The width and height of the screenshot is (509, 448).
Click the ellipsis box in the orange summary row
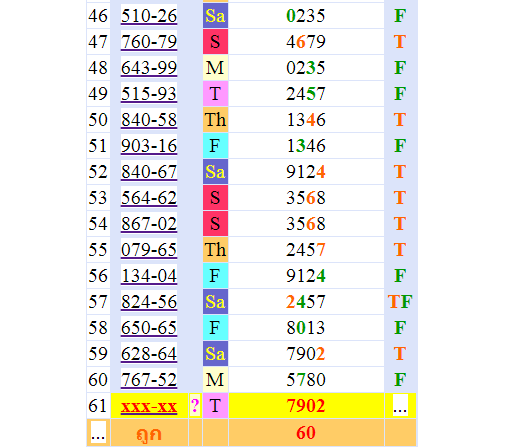pyautogui.click(x=98, y=433)
